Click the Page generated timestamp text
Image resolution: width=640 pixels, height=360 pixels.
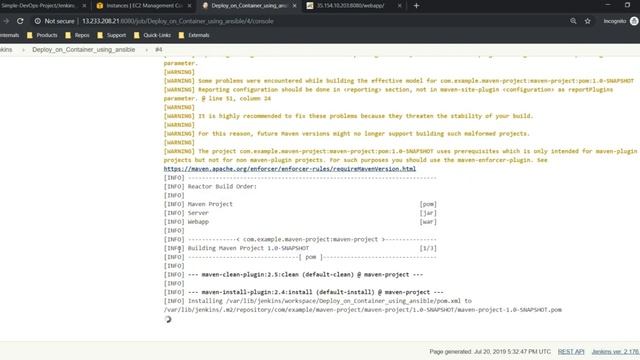coord(490,351)
